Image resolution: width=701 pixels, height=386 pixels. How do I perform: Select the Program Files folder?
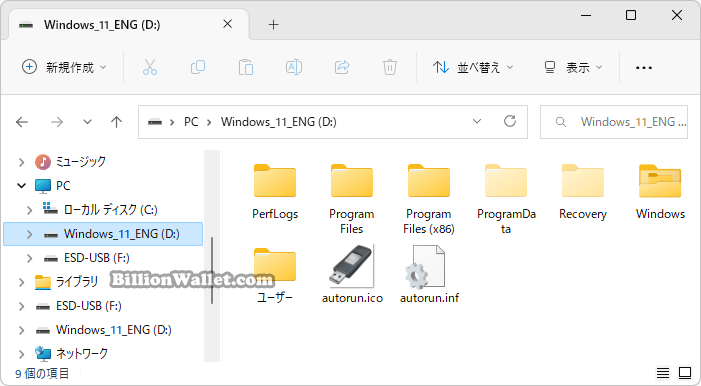coord(351,199)
